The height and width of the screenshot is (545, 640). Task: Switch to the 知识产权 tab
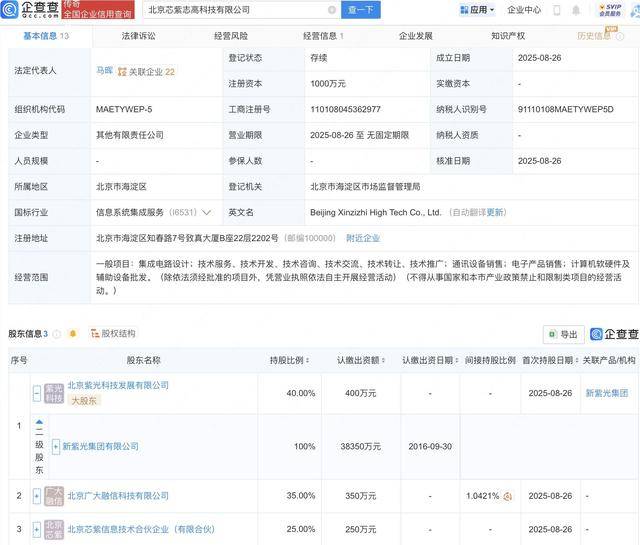(x=508, y=36)
